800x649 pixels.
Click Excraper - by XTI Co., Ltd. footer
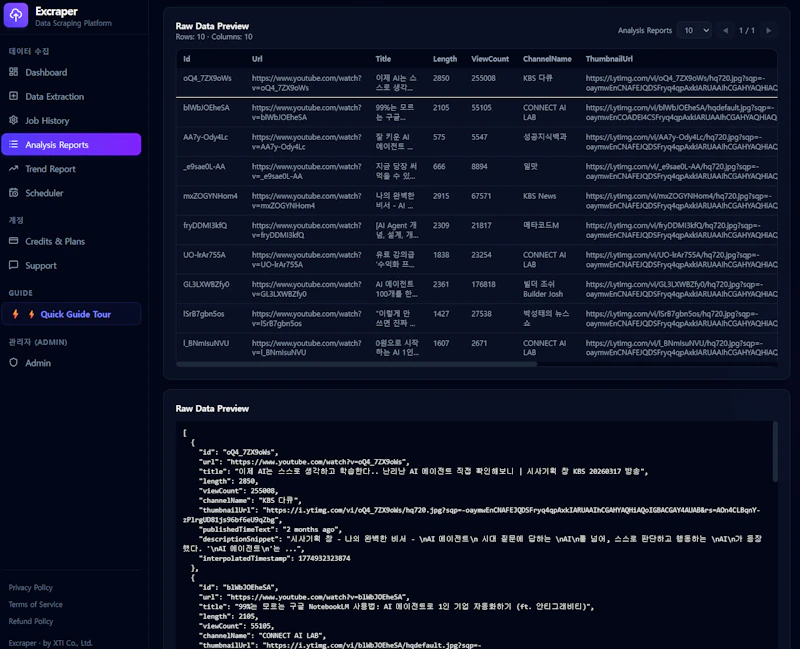(x=51, y=643)
